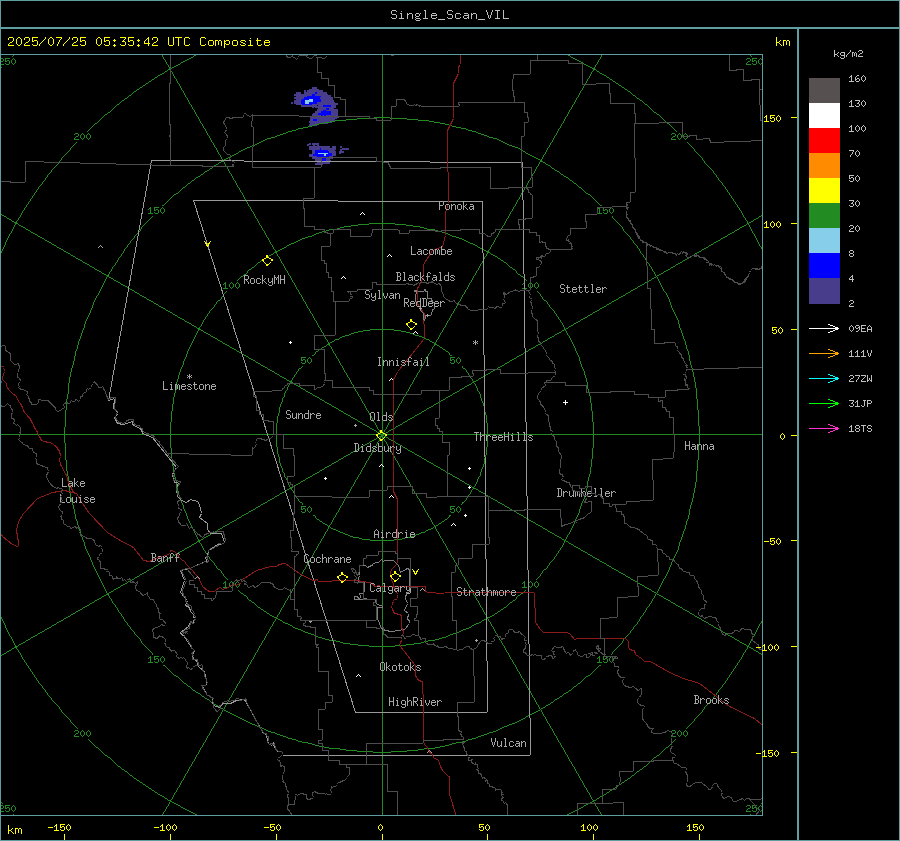Screen dimensions: 900x841
Task: Click the yellow diamond marker near RockyMH
Action: [267, 261]
